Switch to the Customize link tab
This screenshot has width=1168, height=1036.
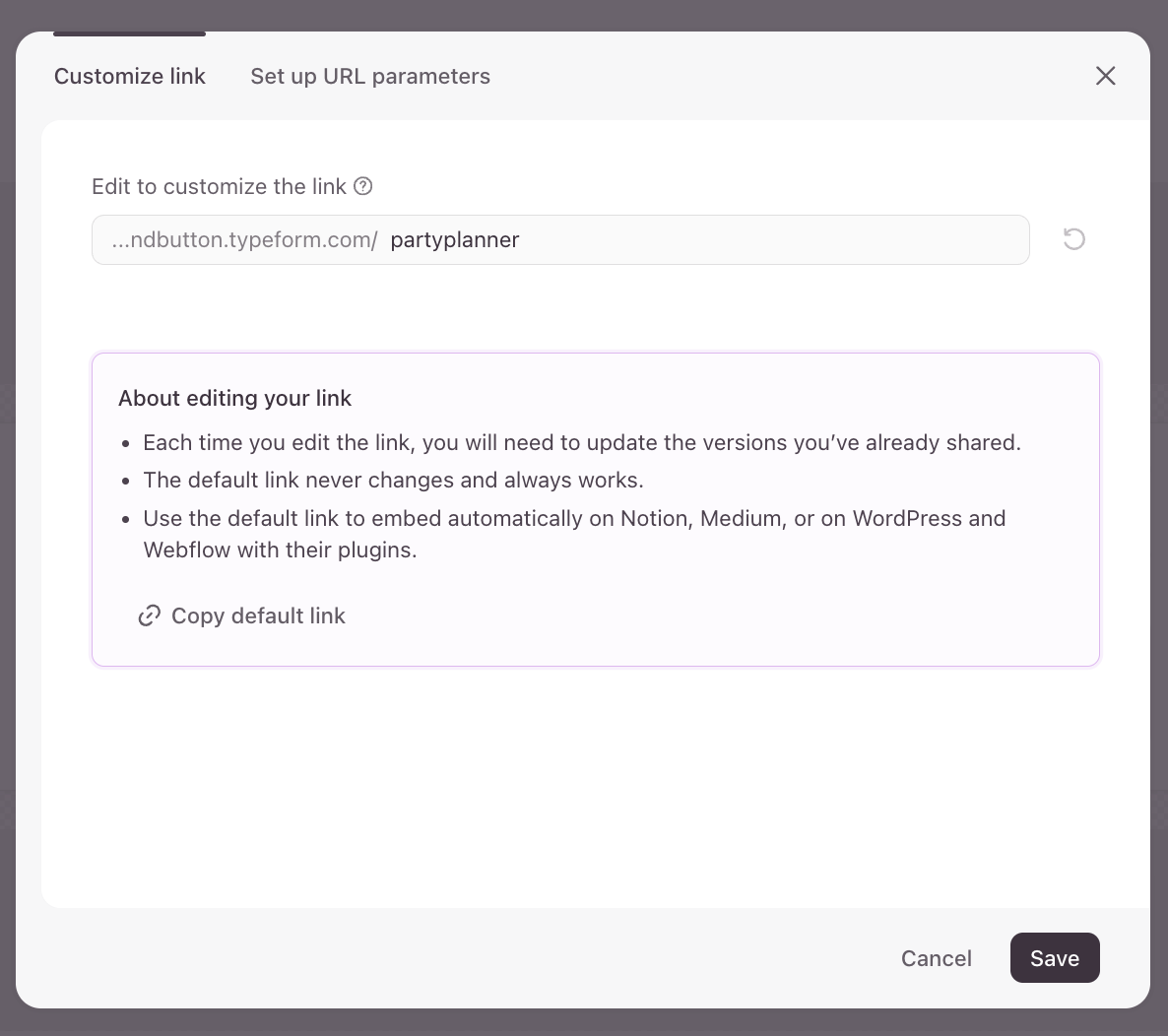point(130,76)
